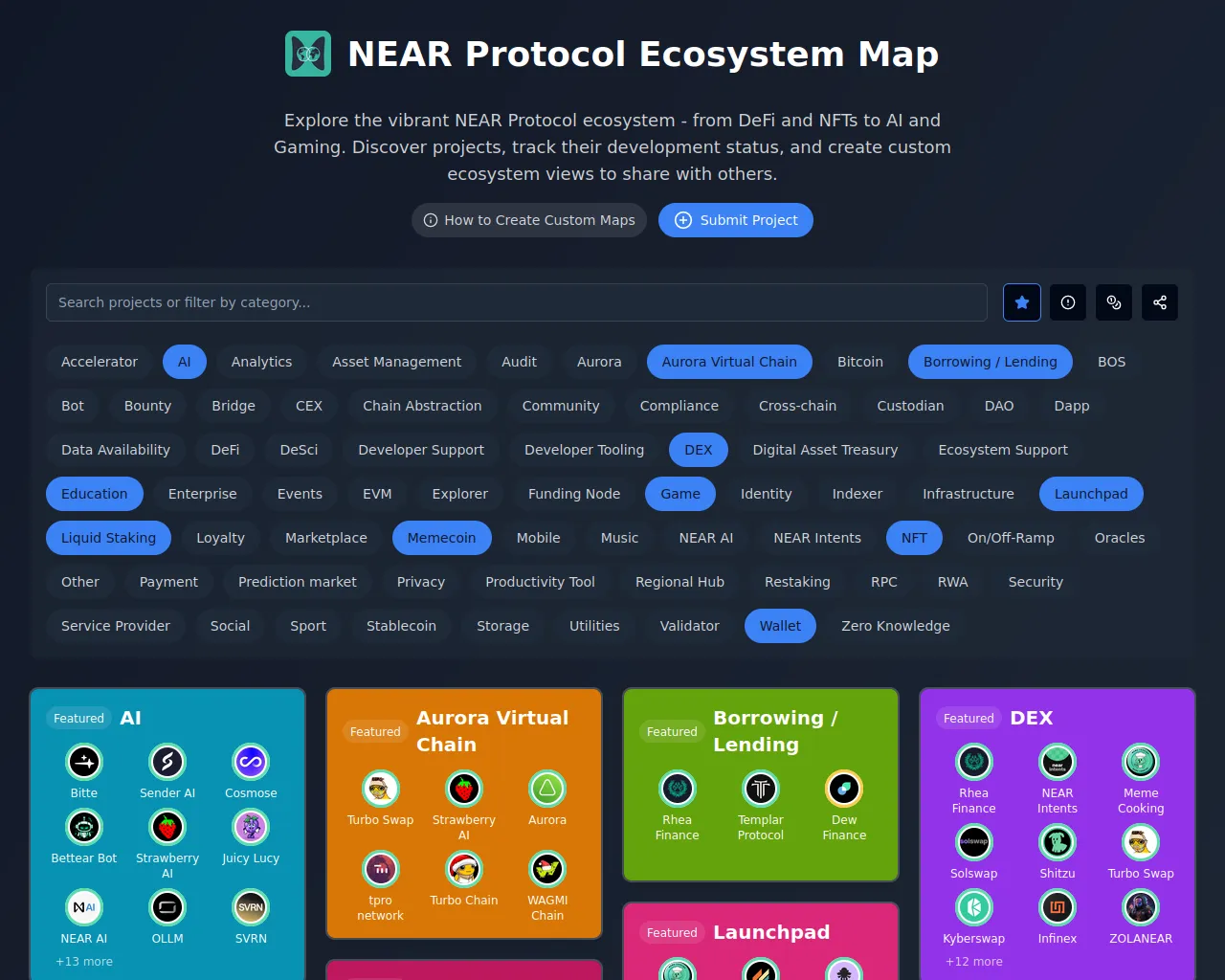Enable the Zero Knowledge filter chip
This screenshot has height=980, width=1225.
pos(896,626)
